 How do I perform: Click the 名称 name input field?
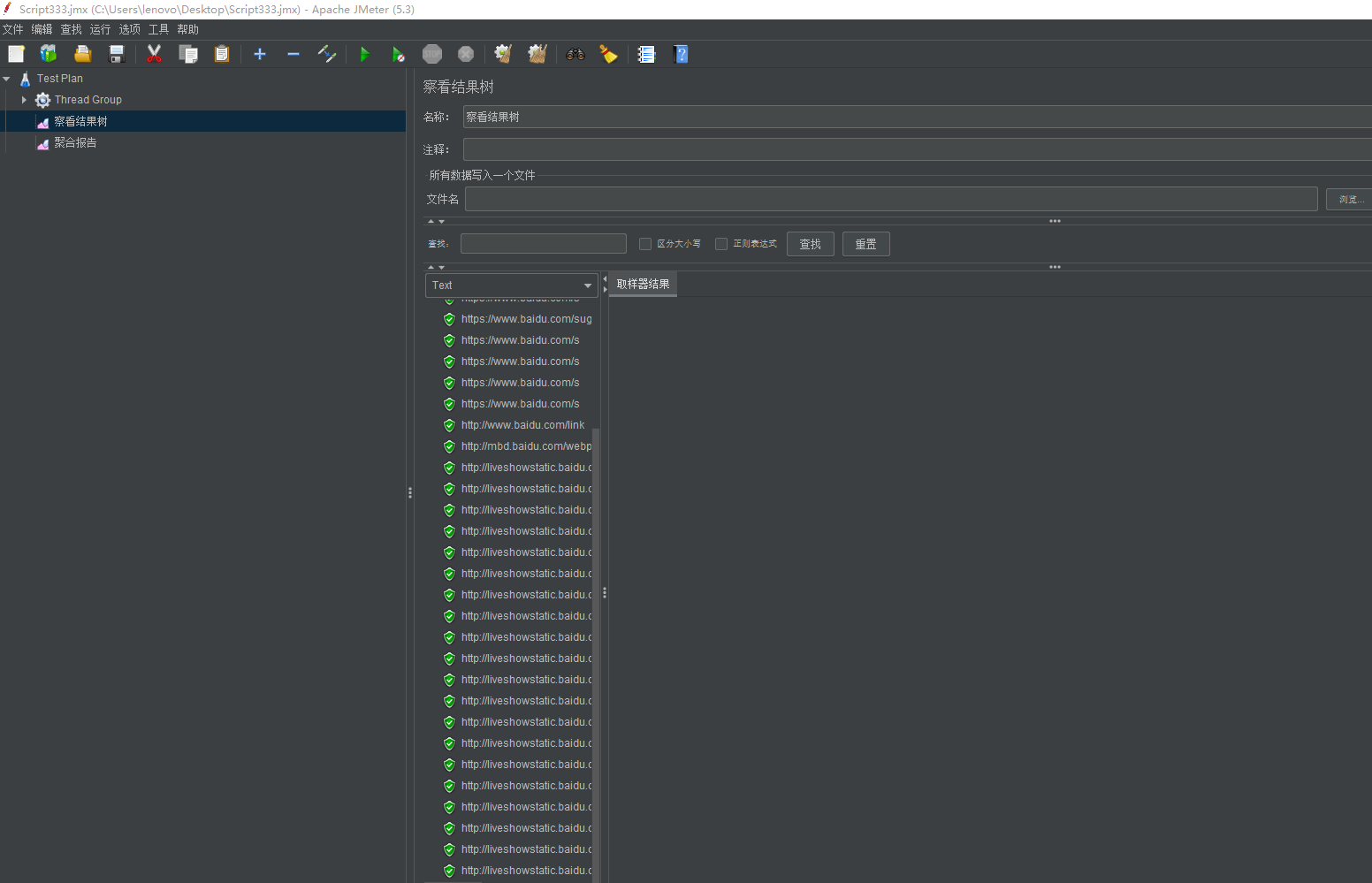[918, 117]
